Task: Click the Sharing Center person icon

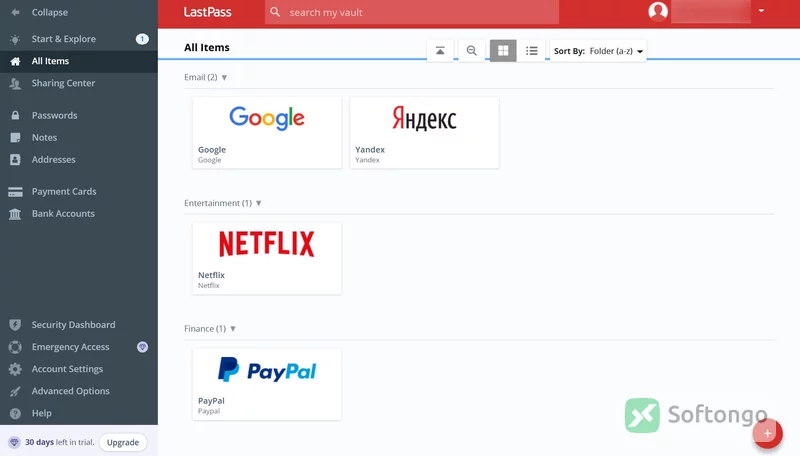Action: 15,83
